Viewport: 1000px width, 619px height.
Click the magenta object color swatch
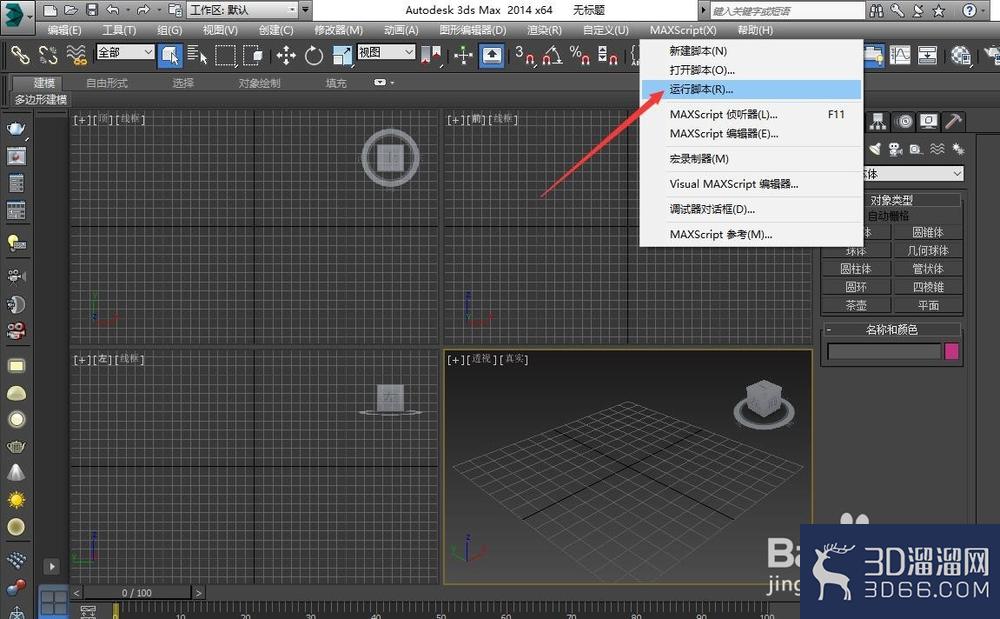(952, 351)
